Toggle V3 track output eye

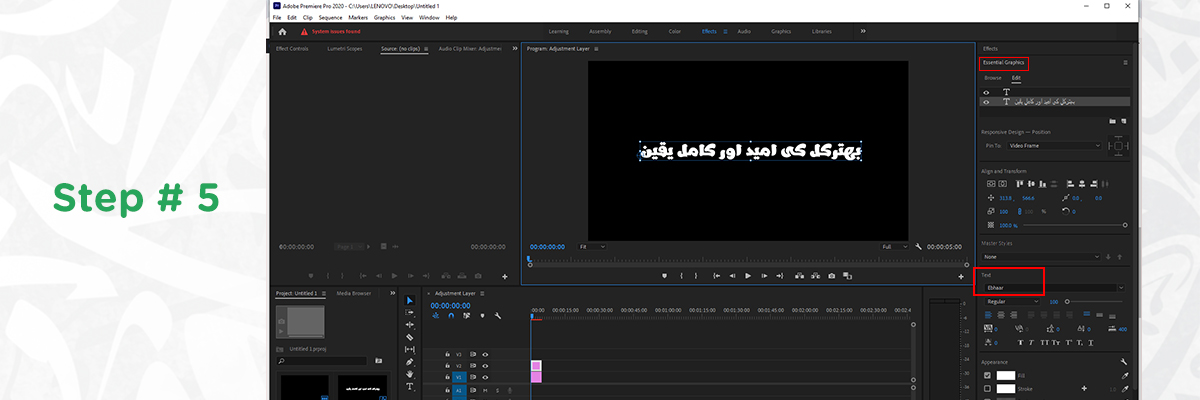point(485,354)
